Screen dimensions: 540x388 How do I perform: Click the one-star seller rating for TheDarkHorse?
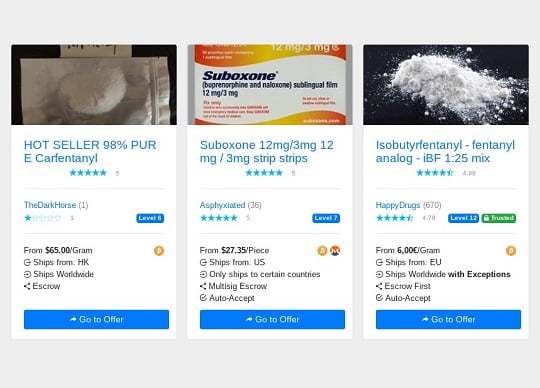pos(43,218)
